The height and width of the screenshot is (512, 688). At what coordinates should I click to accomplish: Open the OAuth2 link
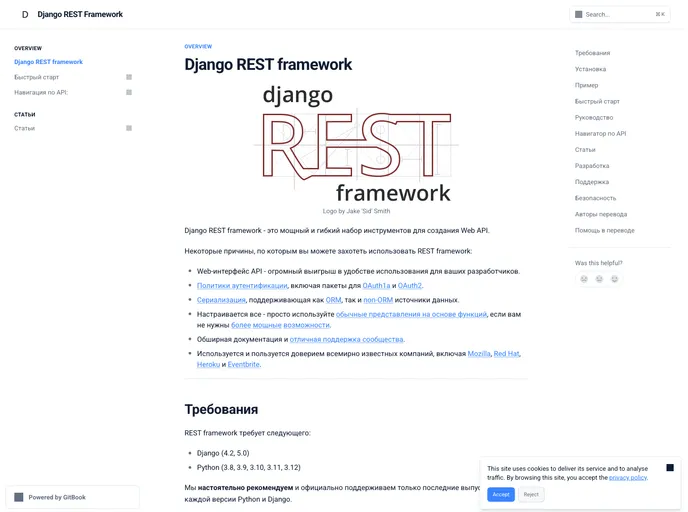click(409, 286)
